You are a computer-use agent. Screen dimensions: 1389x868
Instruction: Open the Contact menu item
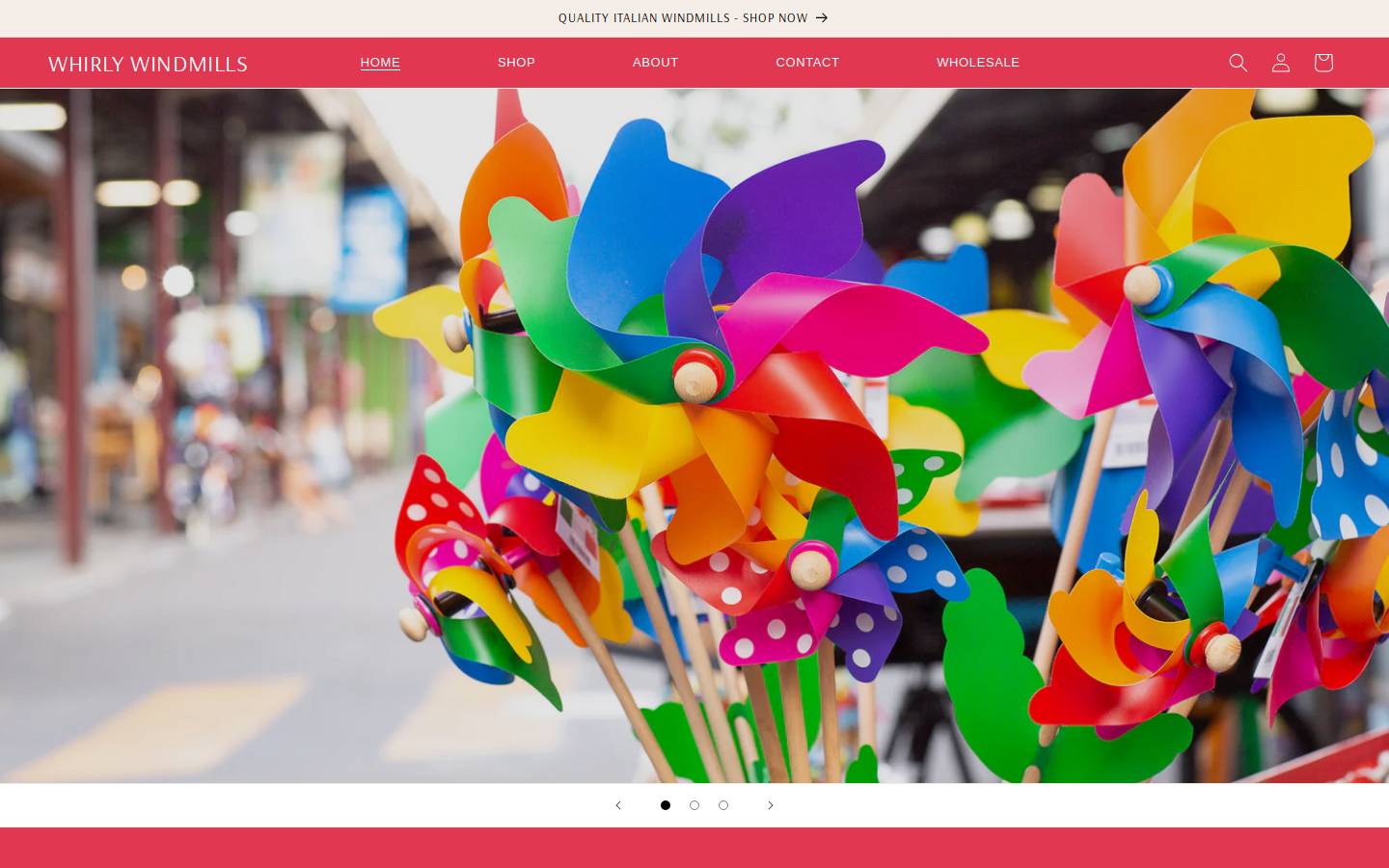[x=807, y=63]
